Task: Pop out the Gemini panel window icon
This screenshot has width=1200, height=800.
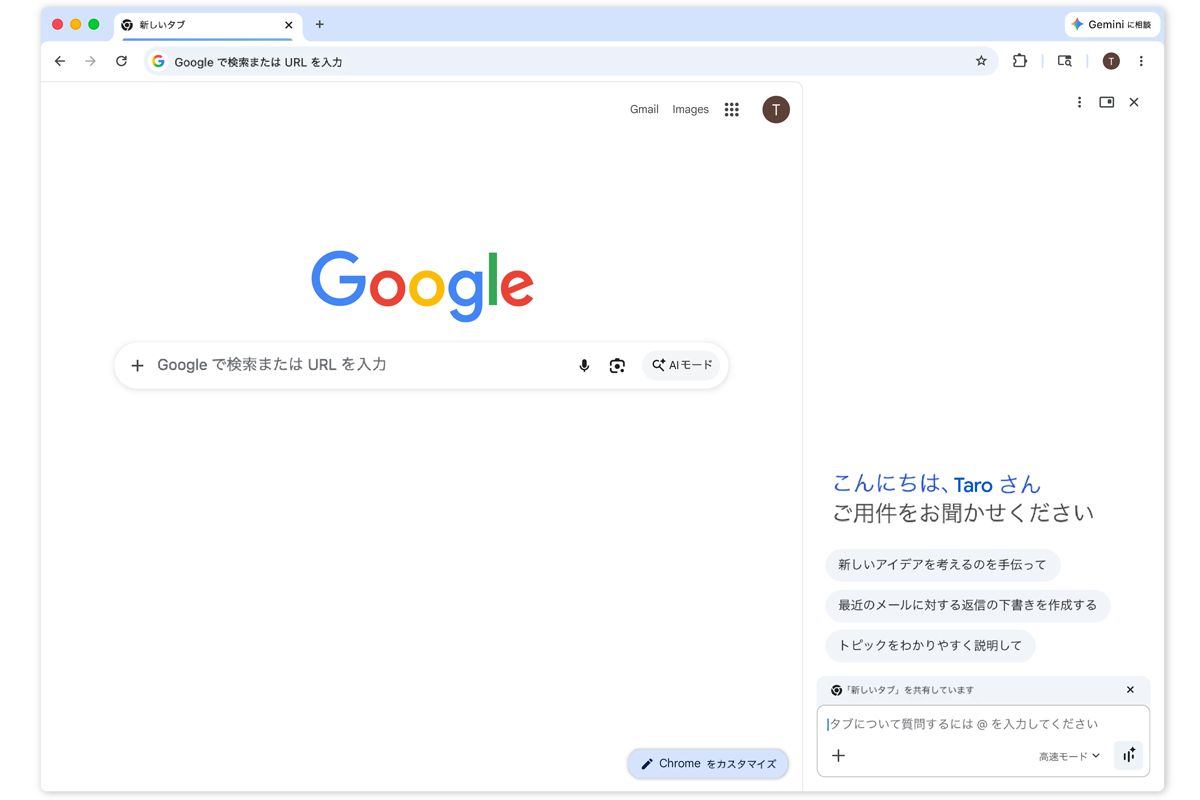Action: [x=1107, y=102]
